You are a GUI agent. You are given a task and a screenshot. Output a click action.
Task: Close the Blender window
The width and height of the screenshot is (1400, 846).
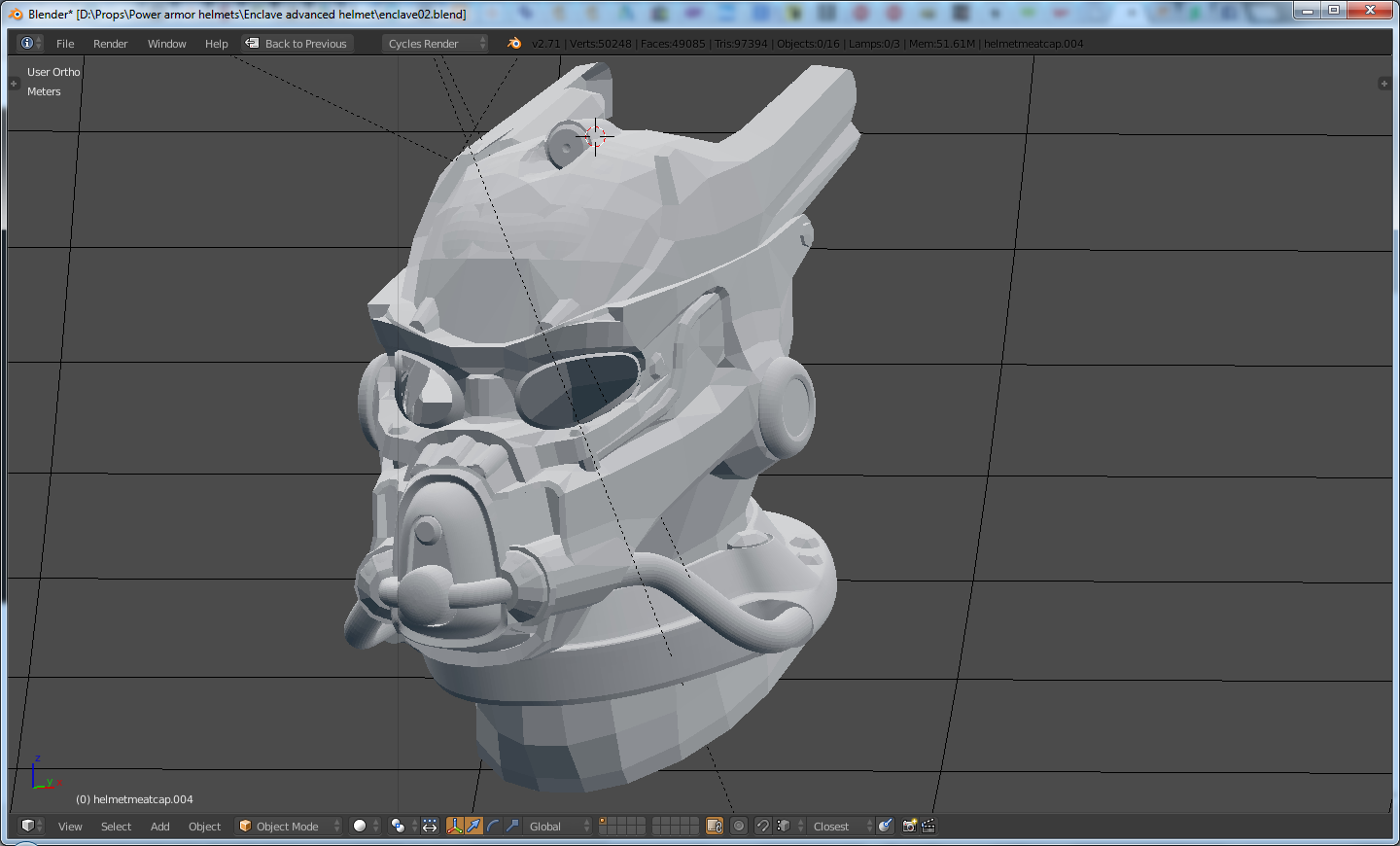tap(1370, 10)
